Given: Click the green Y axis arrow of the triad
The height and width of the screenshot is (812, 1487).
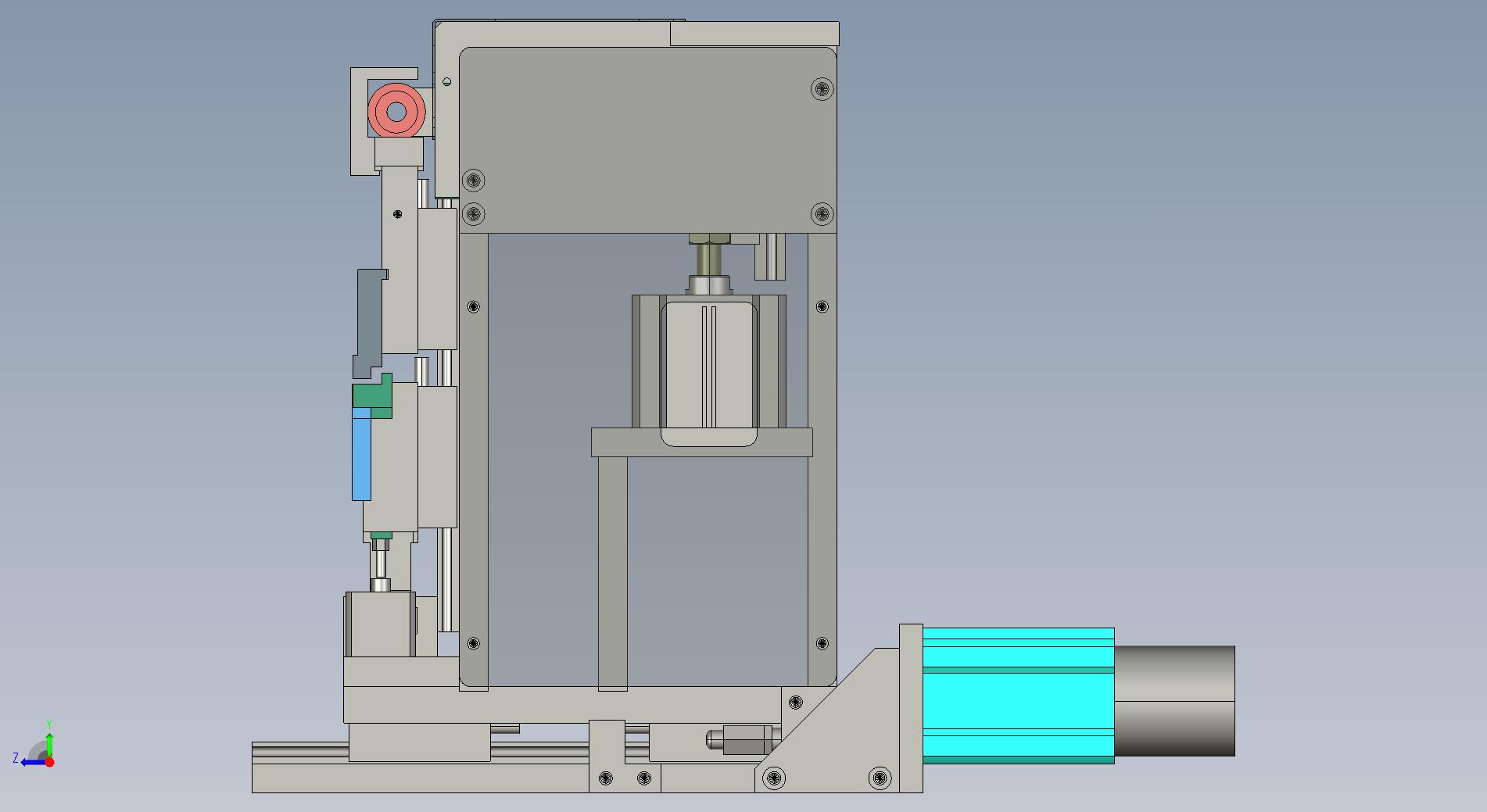Looking at the screenshot, I should tap(49, 743).
